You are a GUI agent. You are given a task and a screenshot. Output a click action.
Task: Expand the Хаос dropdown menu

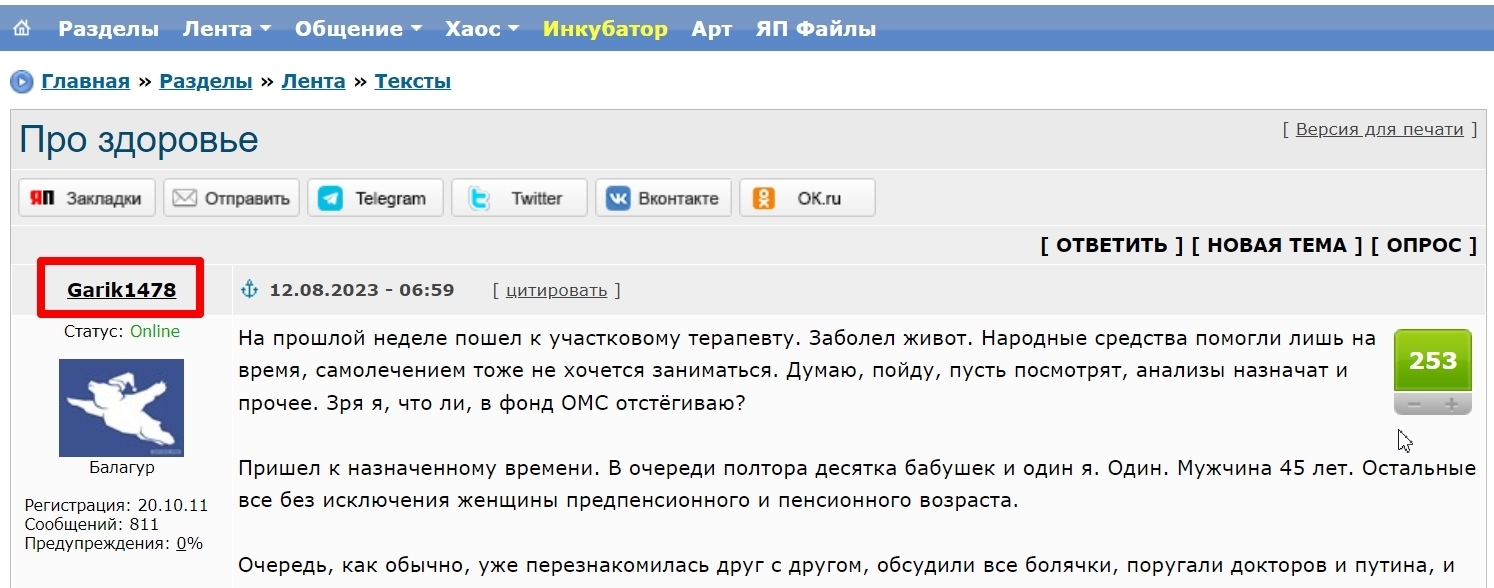(x=482, y=29)
